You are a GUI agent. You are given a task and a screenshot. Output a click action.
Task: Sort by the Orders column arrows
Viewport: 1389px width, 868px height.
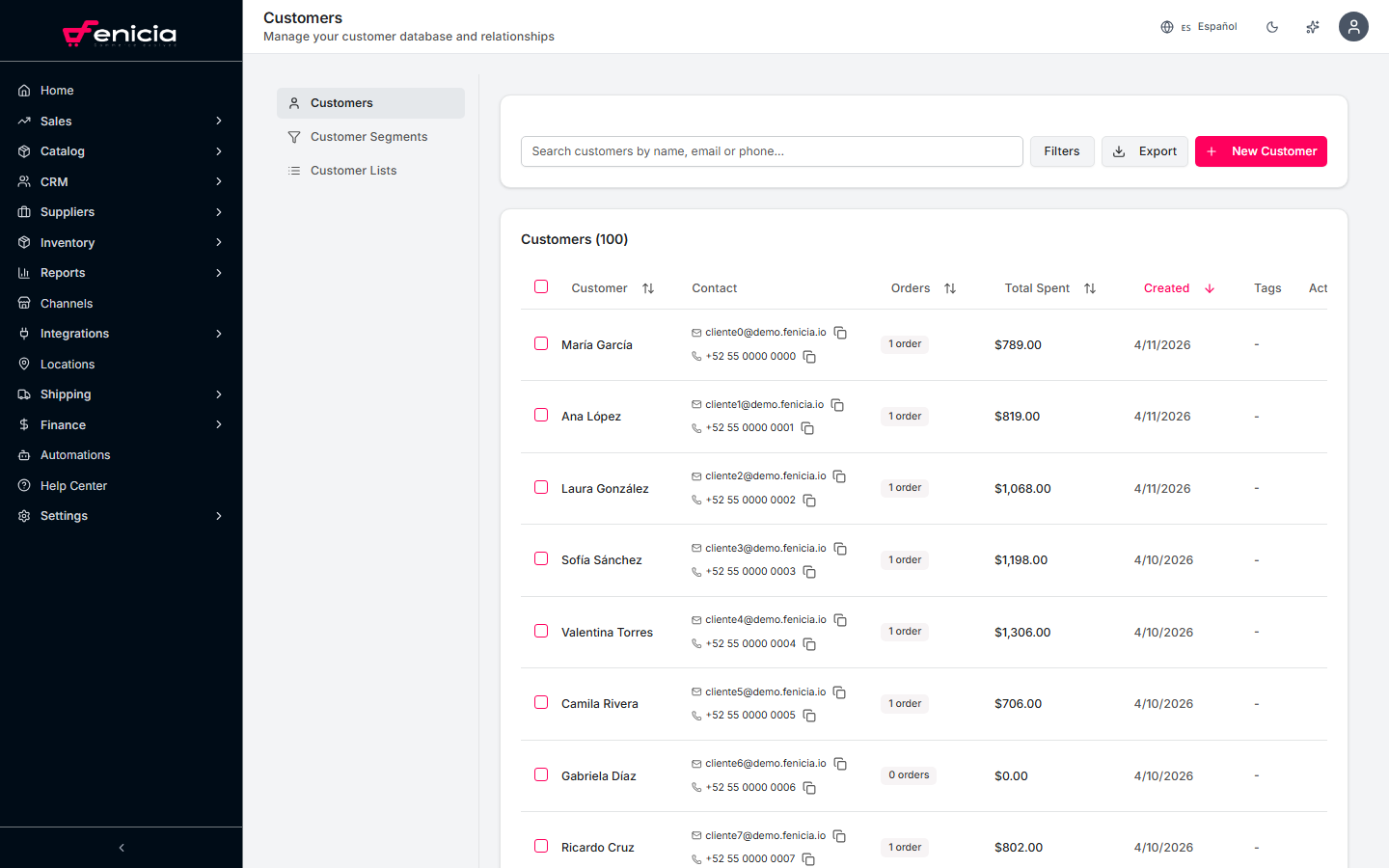click(x=950, y=288)
